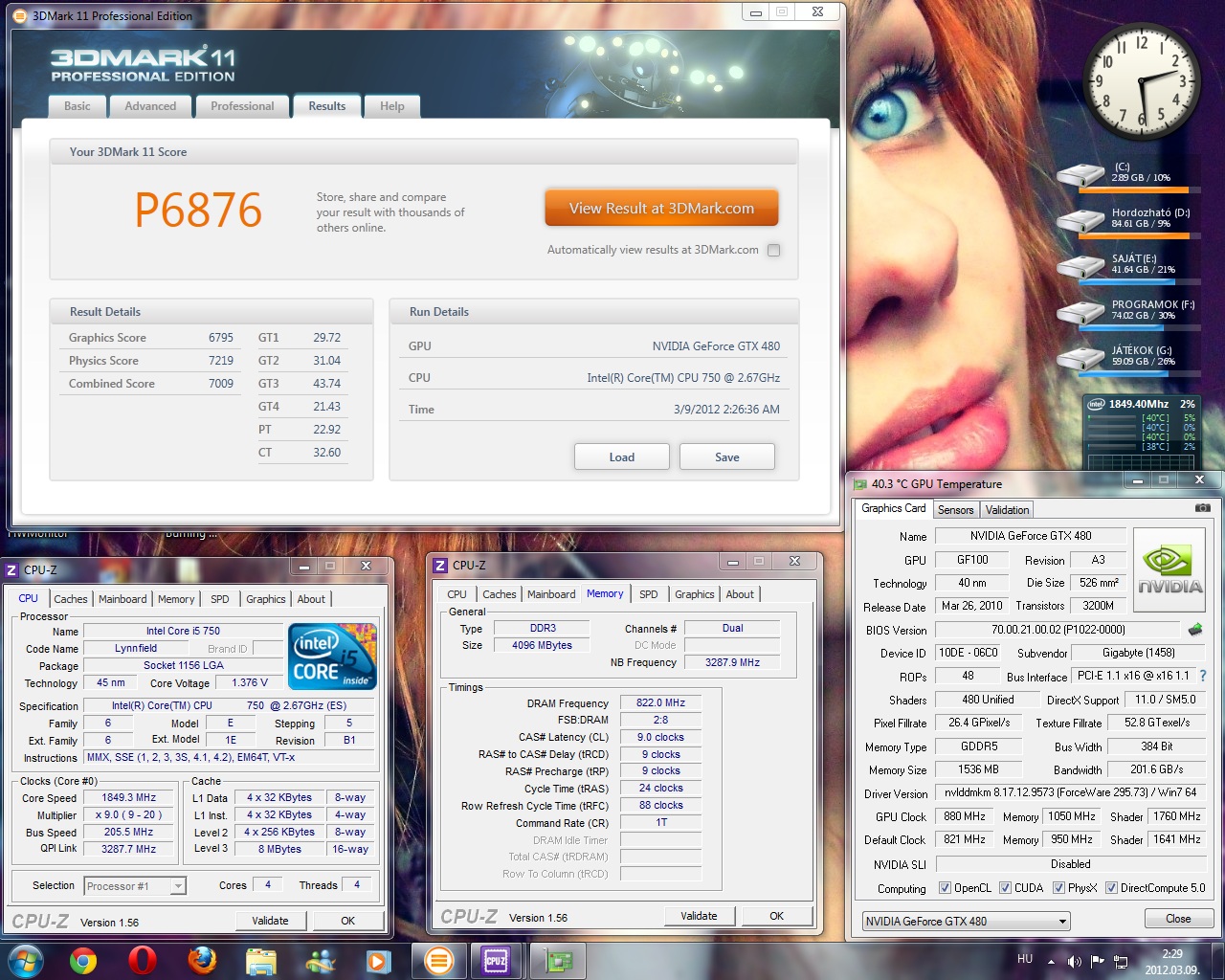Open the GPU selection dropdown in GPU-Z

pyautogui.click(x=966, y=922)
